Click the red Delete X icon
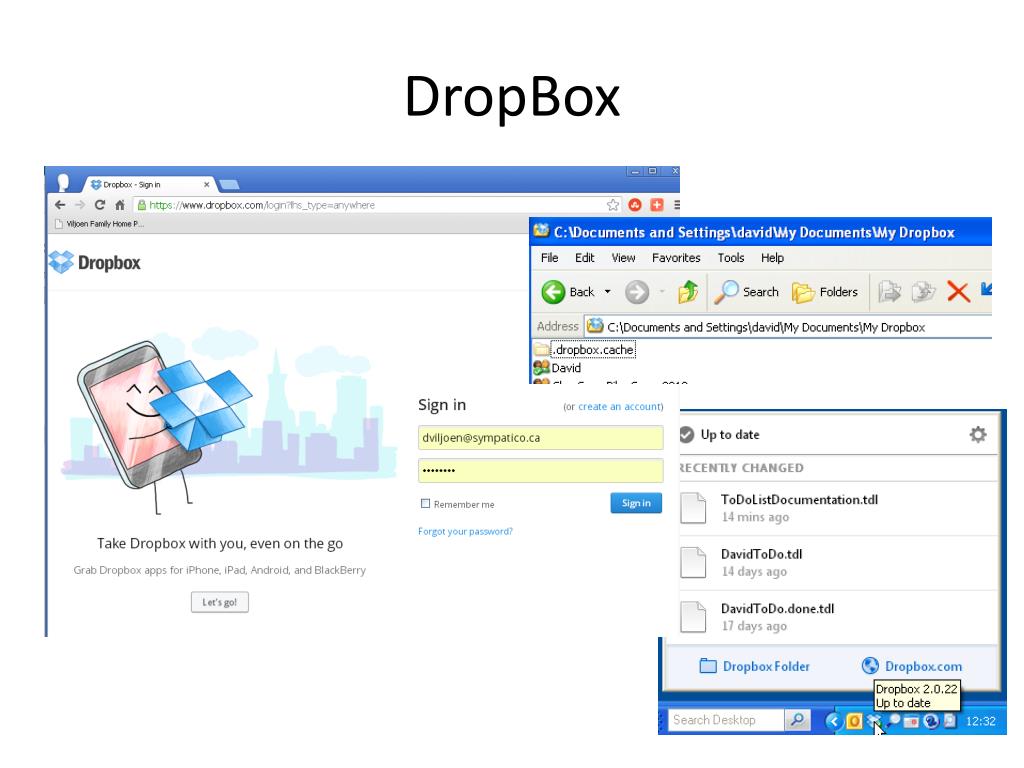Viewport: 1024px width, 768px height. tap(958, 292)
